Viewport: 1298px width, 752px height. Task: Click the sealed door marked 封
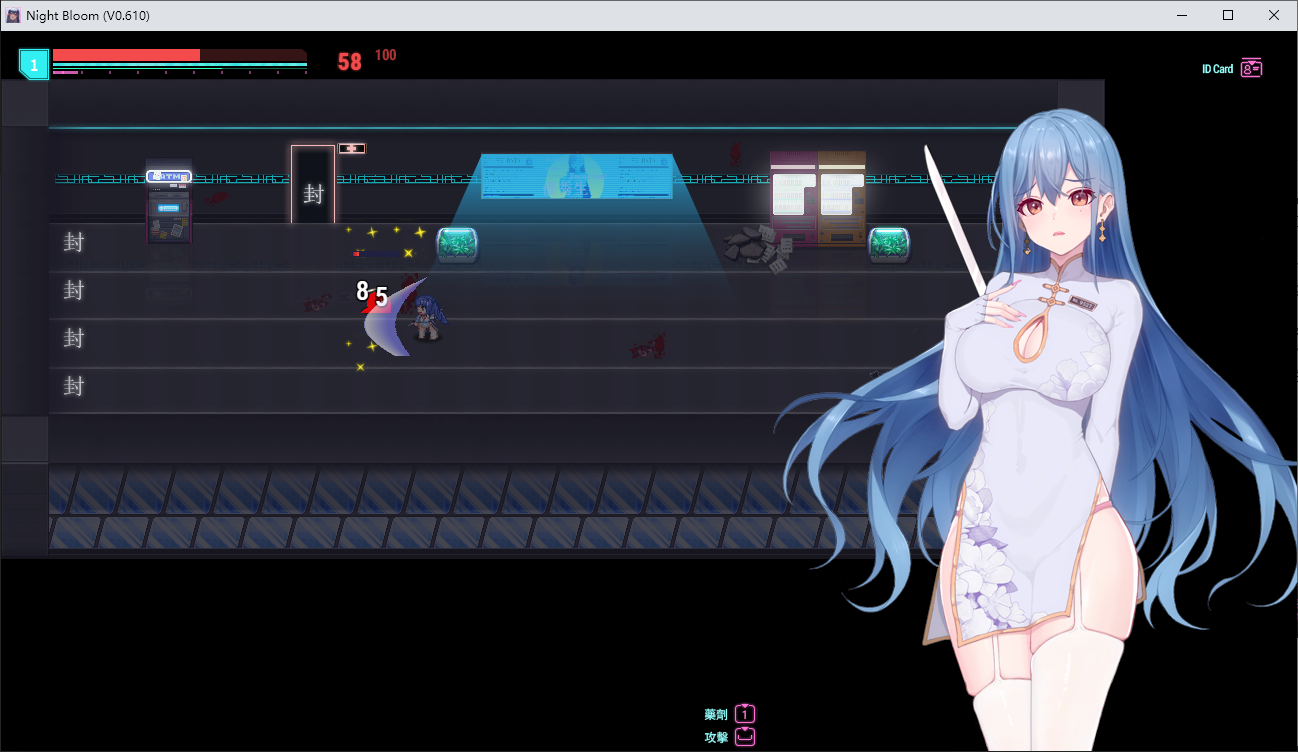coord(313,185)
